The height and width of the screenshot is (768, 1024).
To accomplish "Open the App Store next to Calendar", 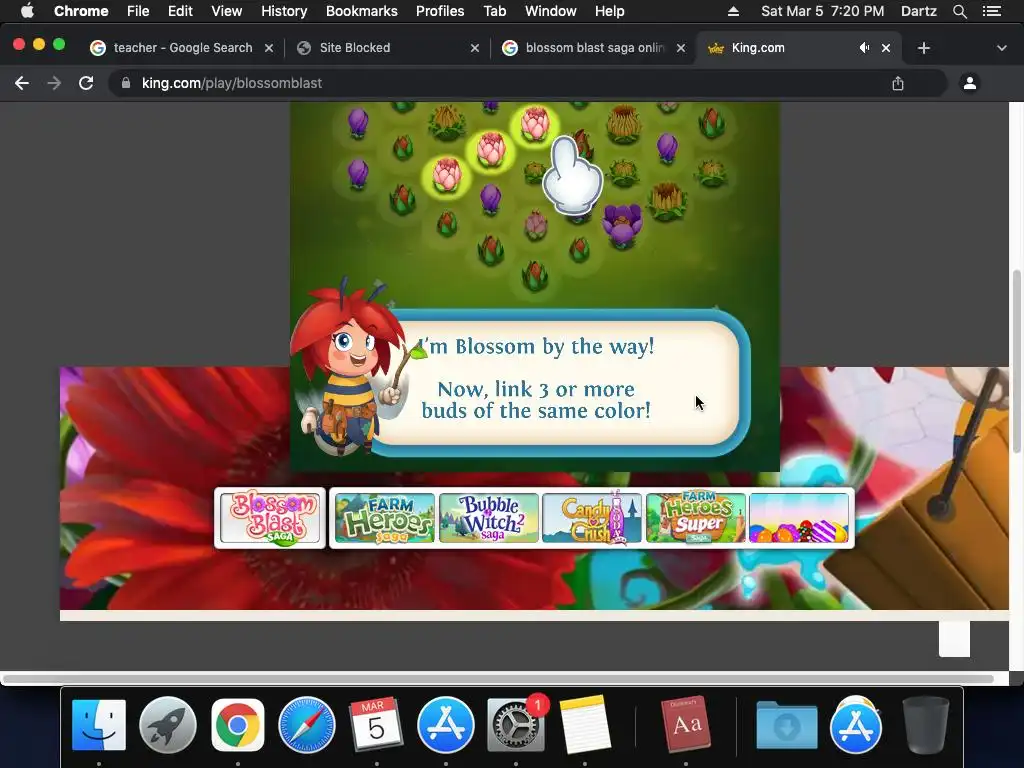I will [x=445, y=725].
